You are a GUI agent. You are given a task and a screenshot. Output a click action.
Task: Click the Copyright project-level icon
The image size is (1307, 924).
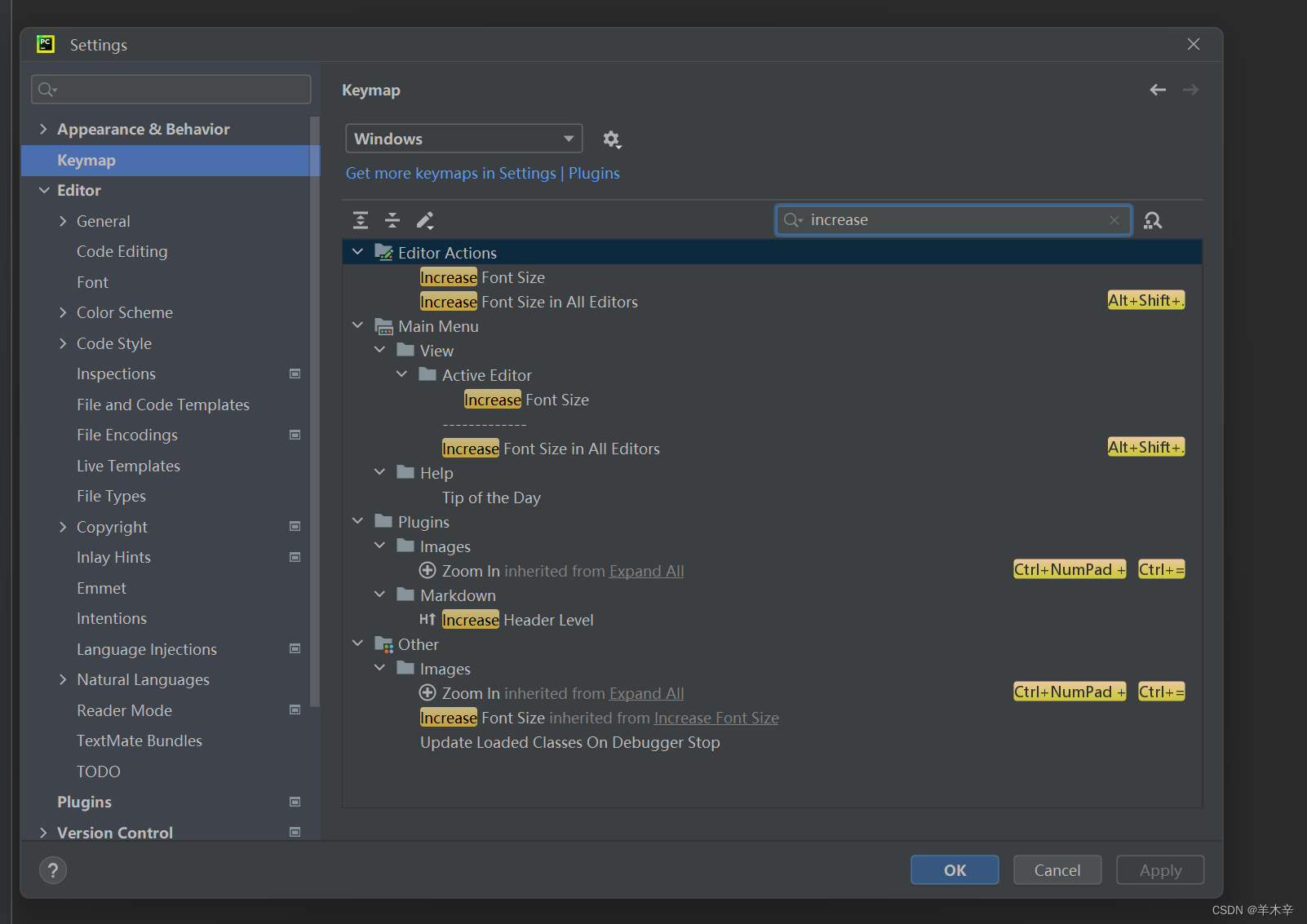295,527
